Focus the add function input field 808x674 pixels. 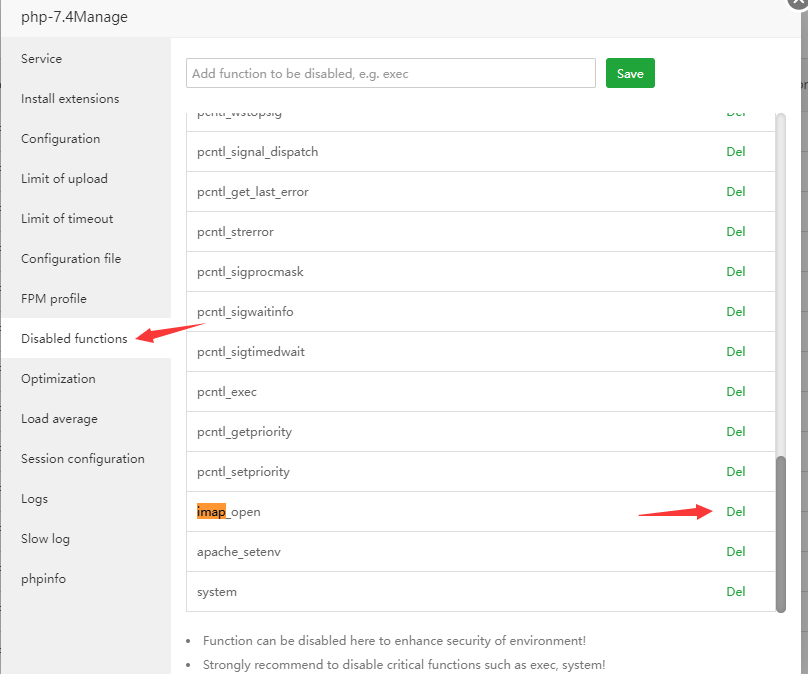coord(390,74)
